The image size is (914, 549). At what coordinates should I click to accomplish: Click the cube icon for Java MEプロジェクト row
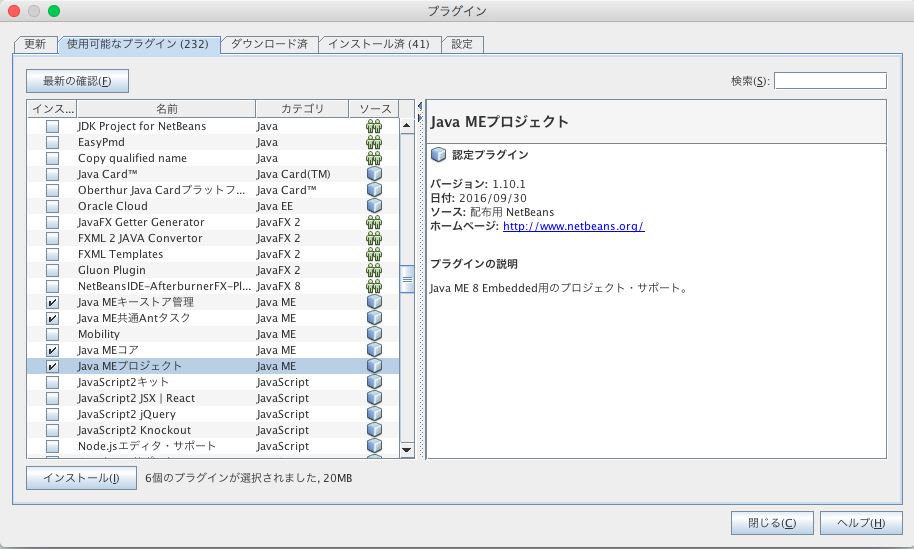[x=374, y=366]
